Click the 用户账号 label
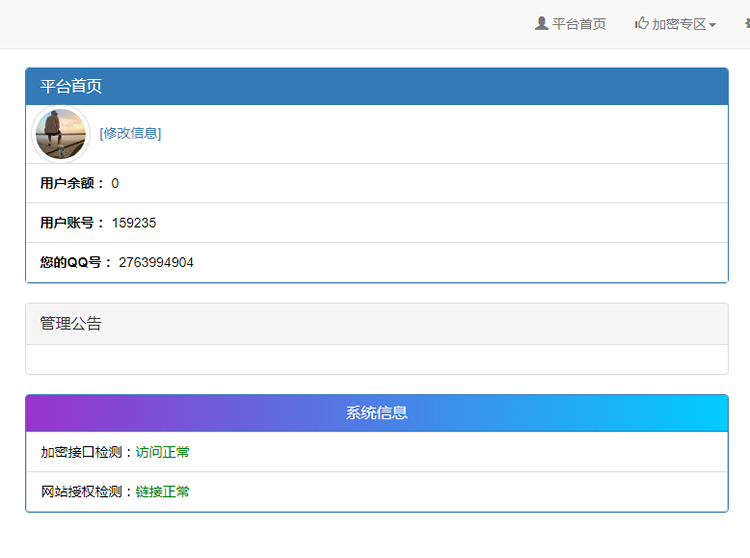Image resolution: width=750 pixels, height=558 pixels. pyautogui.click(x=72, y=223)
